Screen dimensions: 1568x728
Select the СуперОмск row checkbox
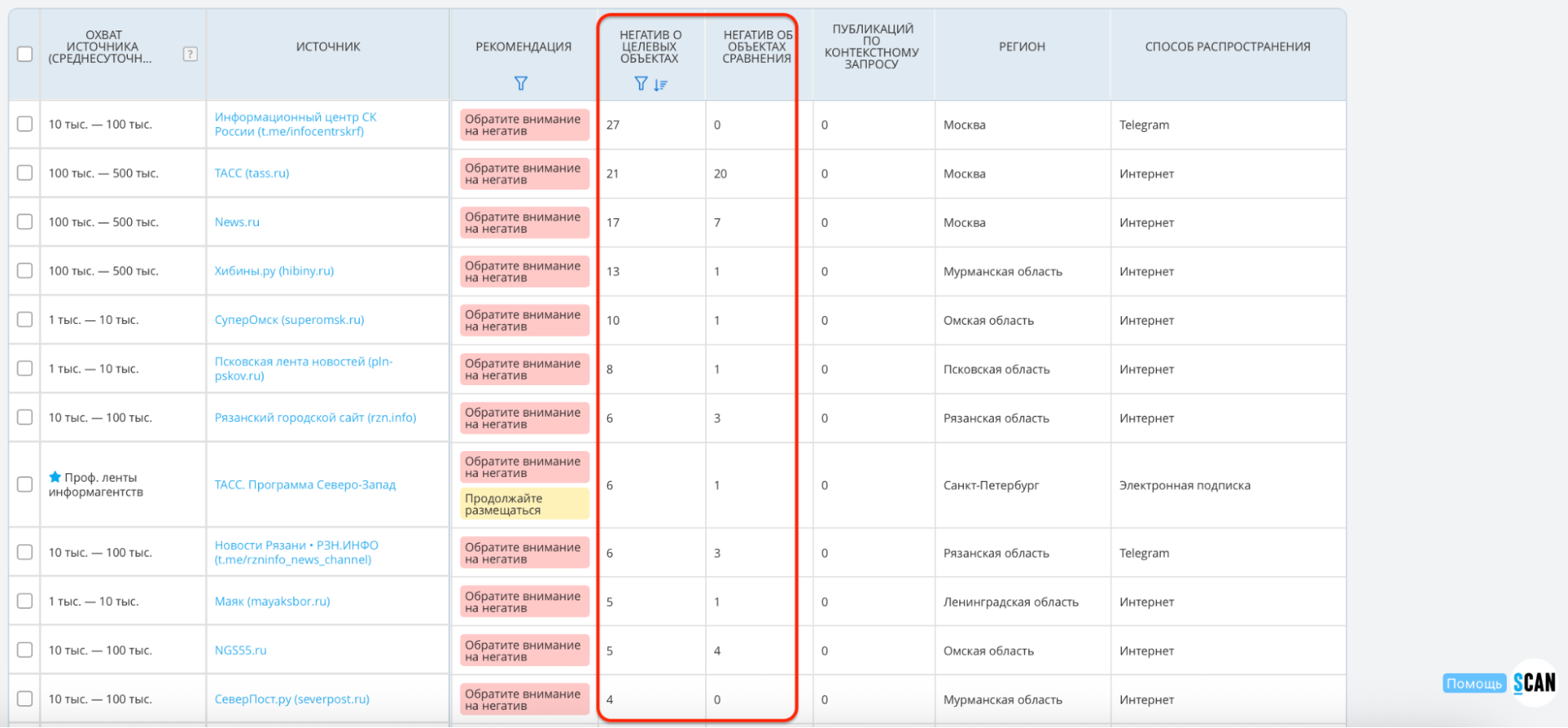tap(25, 319)
